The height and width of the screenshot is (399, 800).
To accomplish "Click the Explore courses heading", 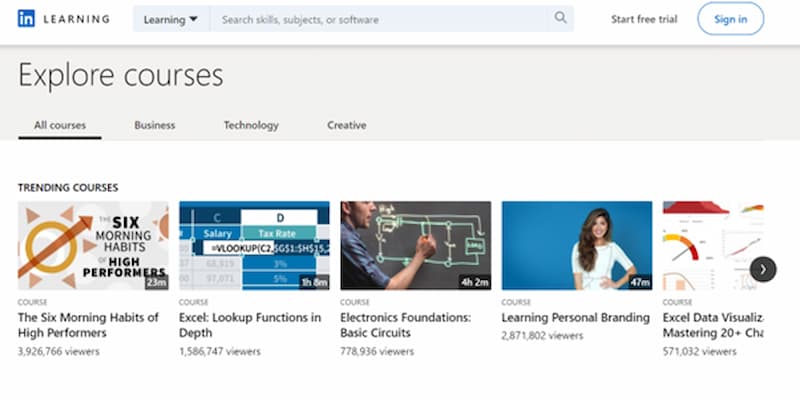I will (x=121, y=76).
